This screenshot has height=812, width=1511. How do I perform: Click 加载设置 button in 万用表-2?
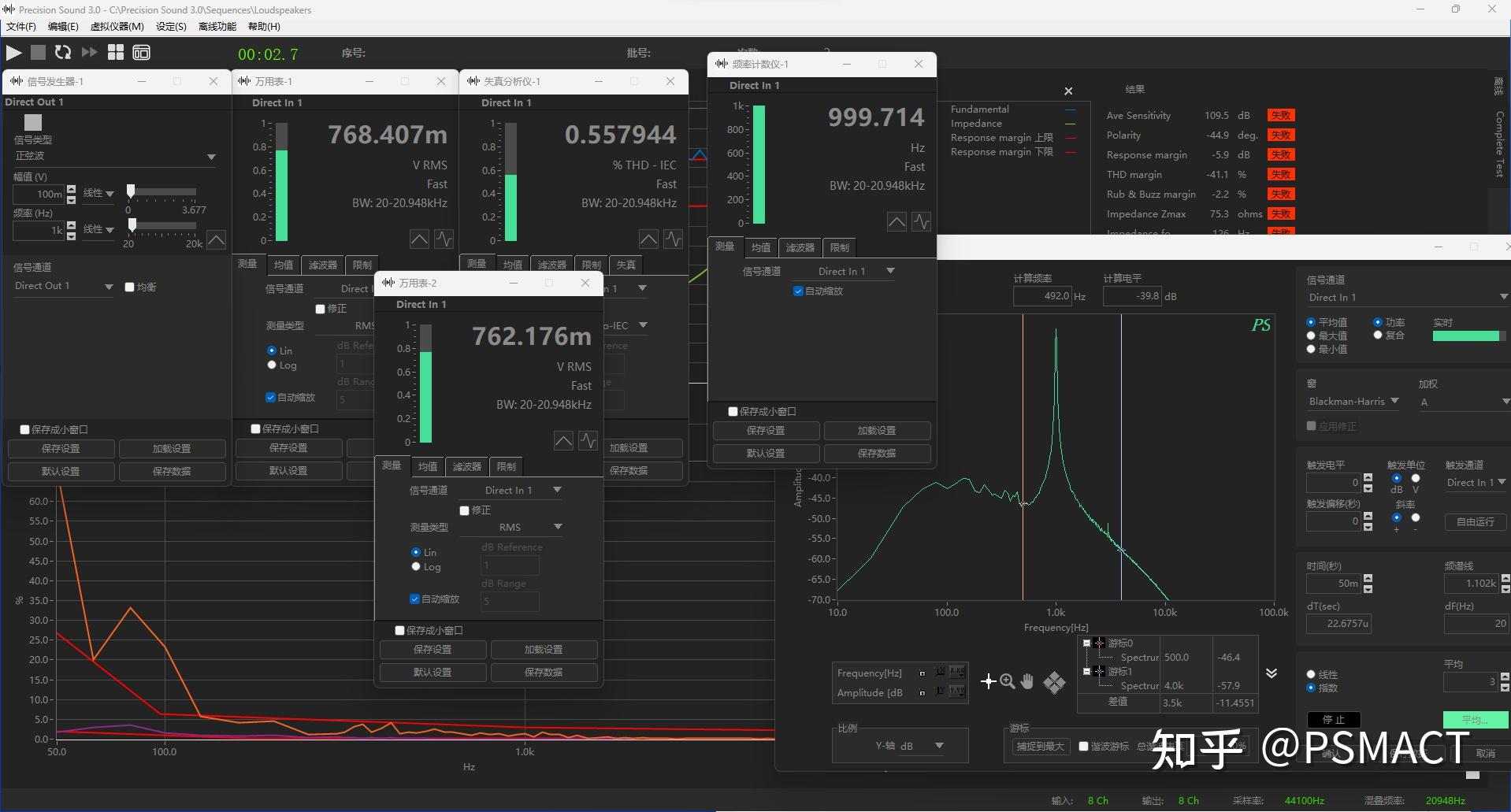point(544,650)
